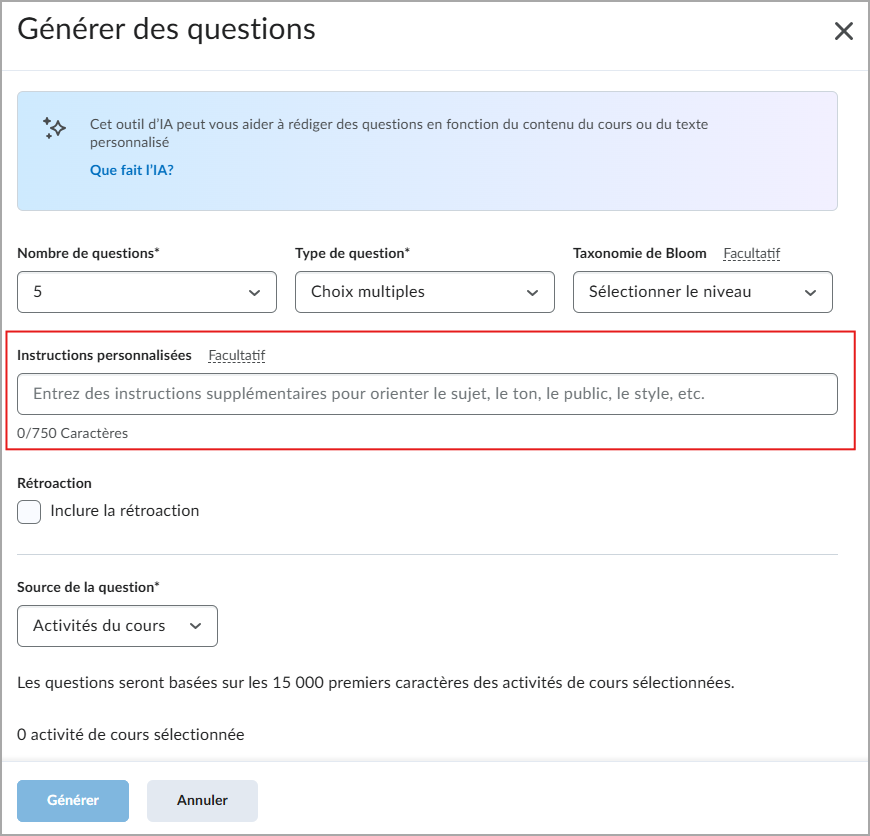Open the Activités du cours source dropdown
870x836 pixels.
click(x=117, y=626)
